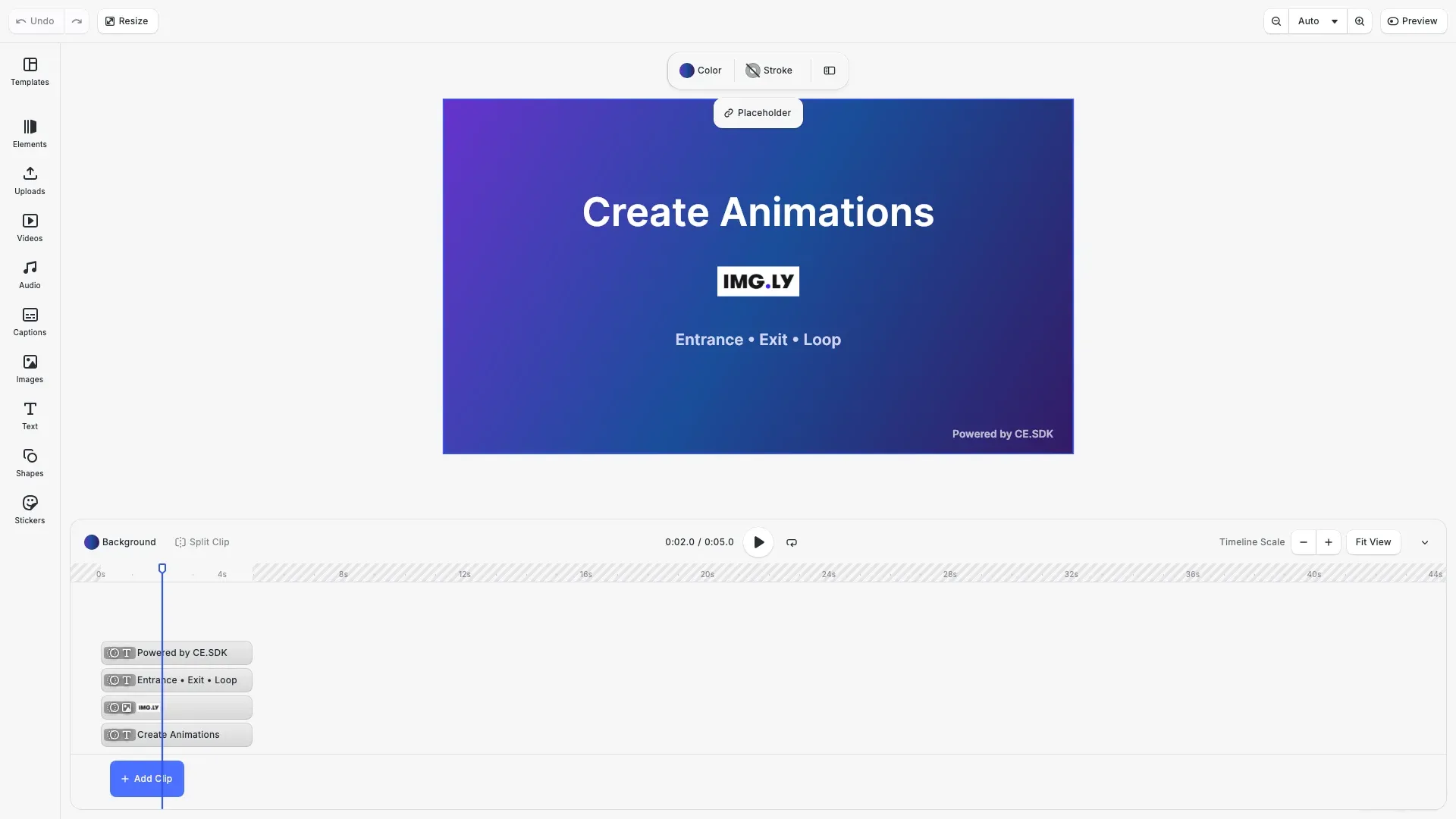Open the Audio library panel
The width and height of the screenshot is (1456, 819).
(30, 273)
